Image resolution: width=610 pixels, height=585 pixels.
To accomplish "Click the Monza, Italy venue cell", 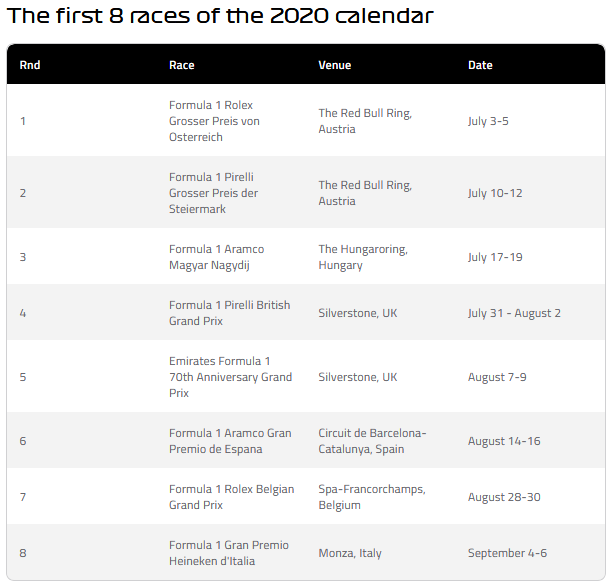I will (x=350, y=553).
